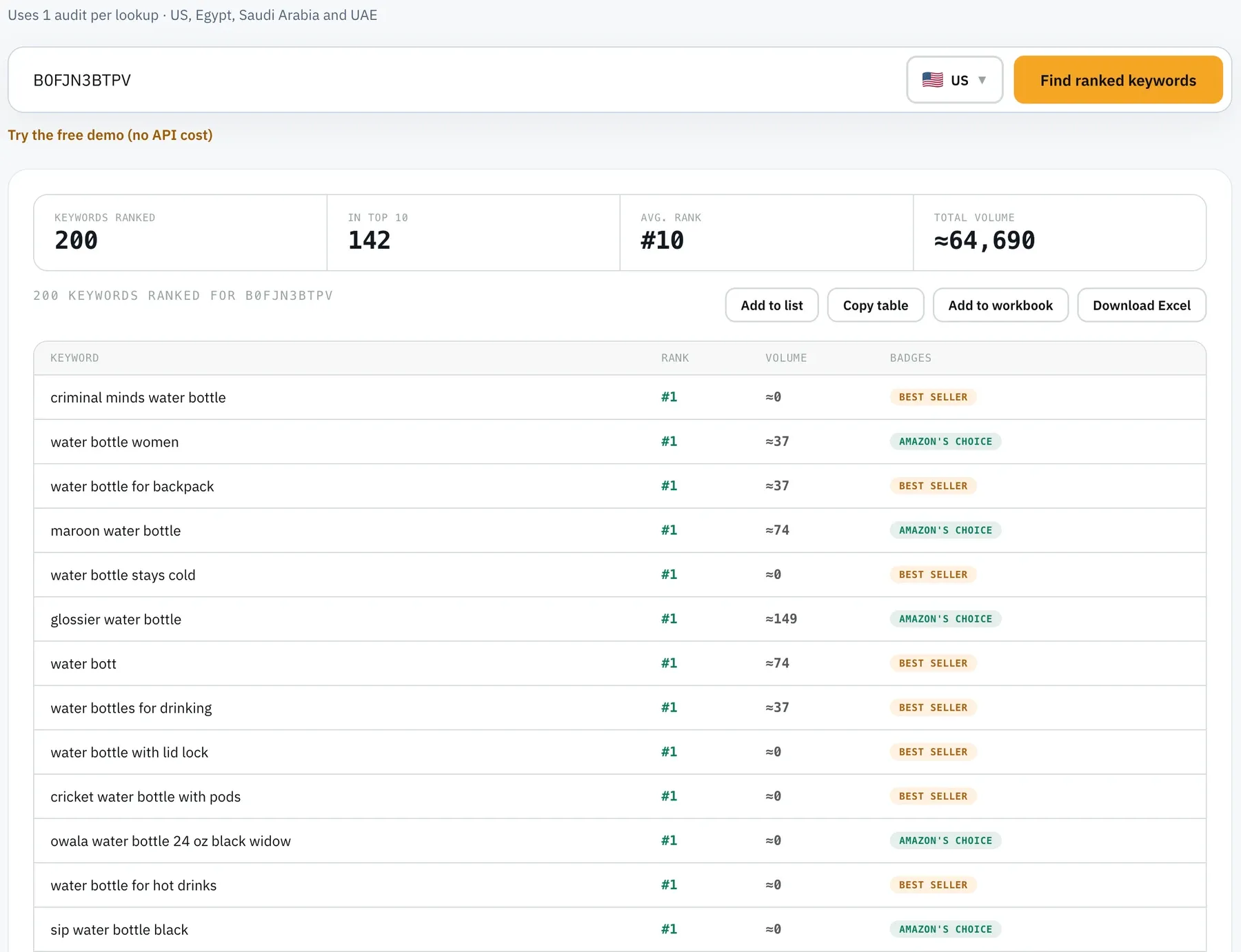This screenshot has height=952, width=1241.
Task: Click the Best Seller badge for criminal minds water bottle
Action: pyautogui.click(x=933, y=397)
